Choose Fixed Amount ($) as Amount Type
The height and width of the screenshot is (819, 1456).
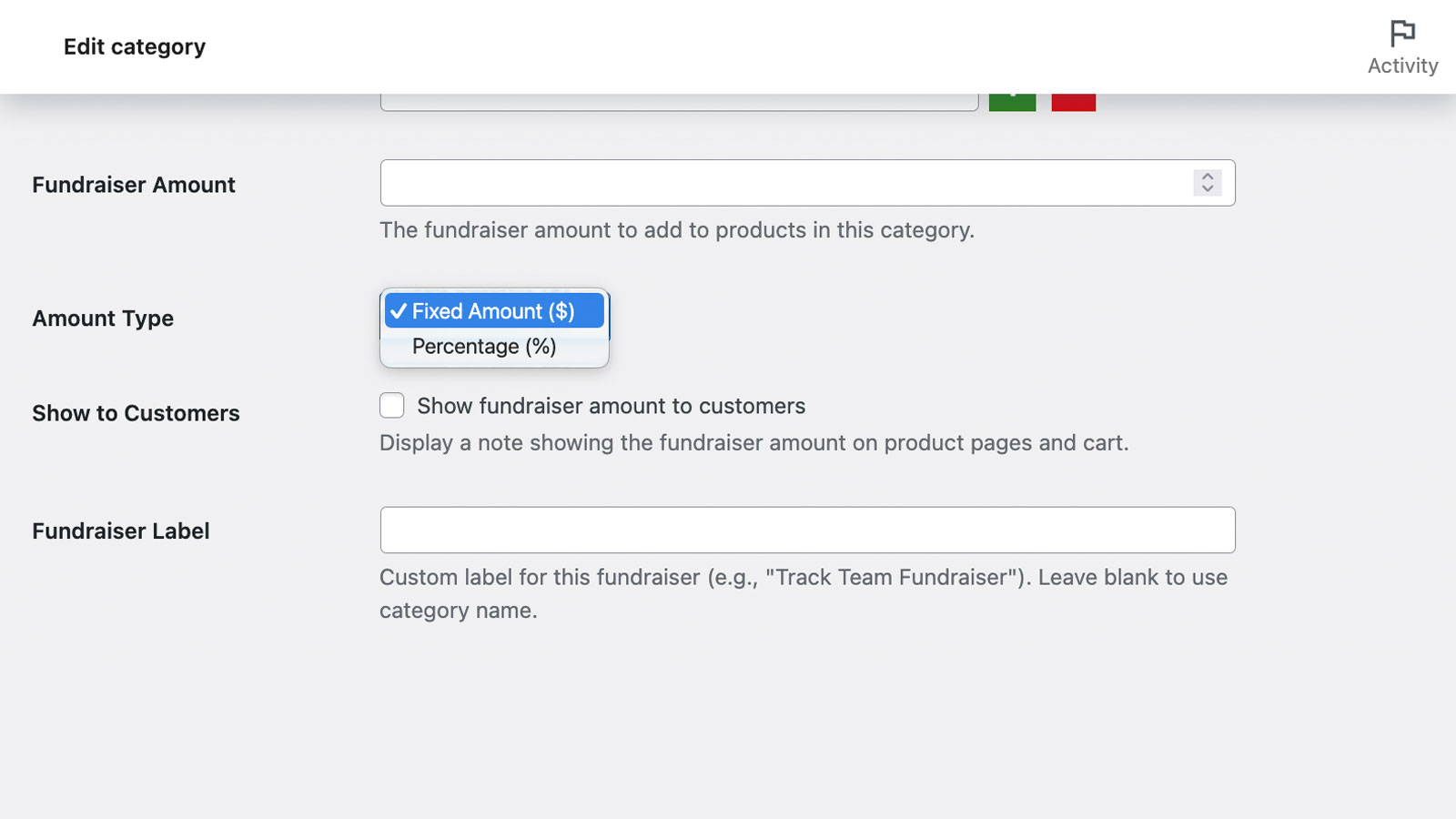(x=493, y=311)
